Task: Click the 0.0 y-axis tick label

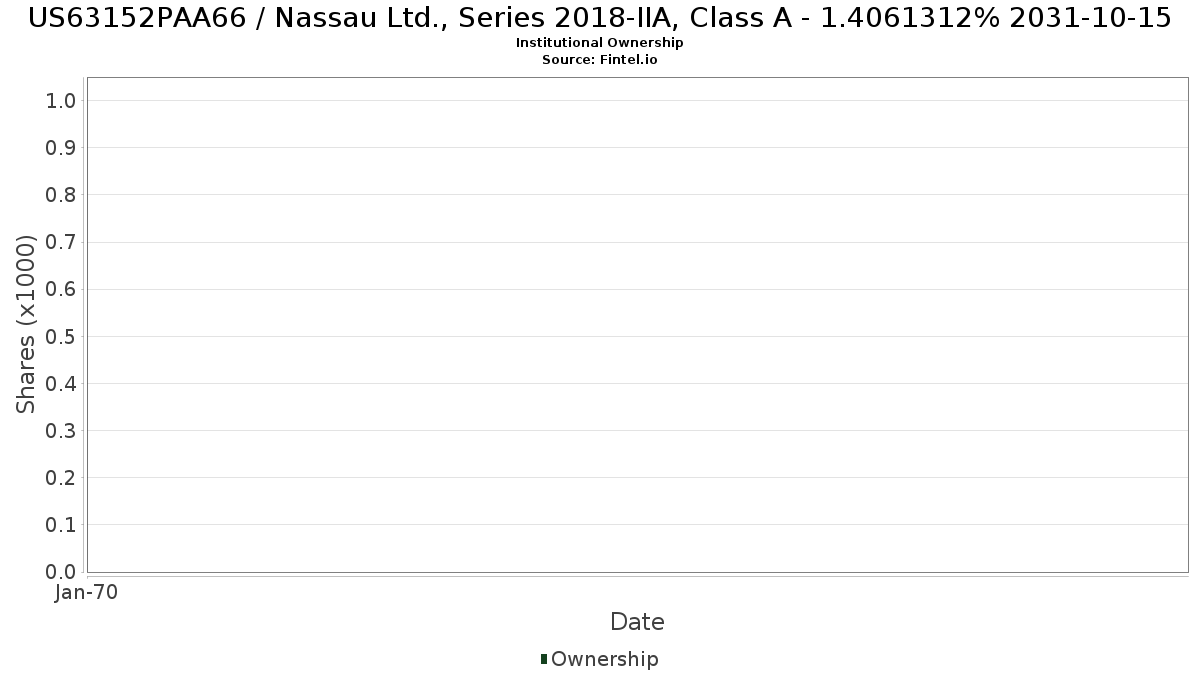Action: 61,572
